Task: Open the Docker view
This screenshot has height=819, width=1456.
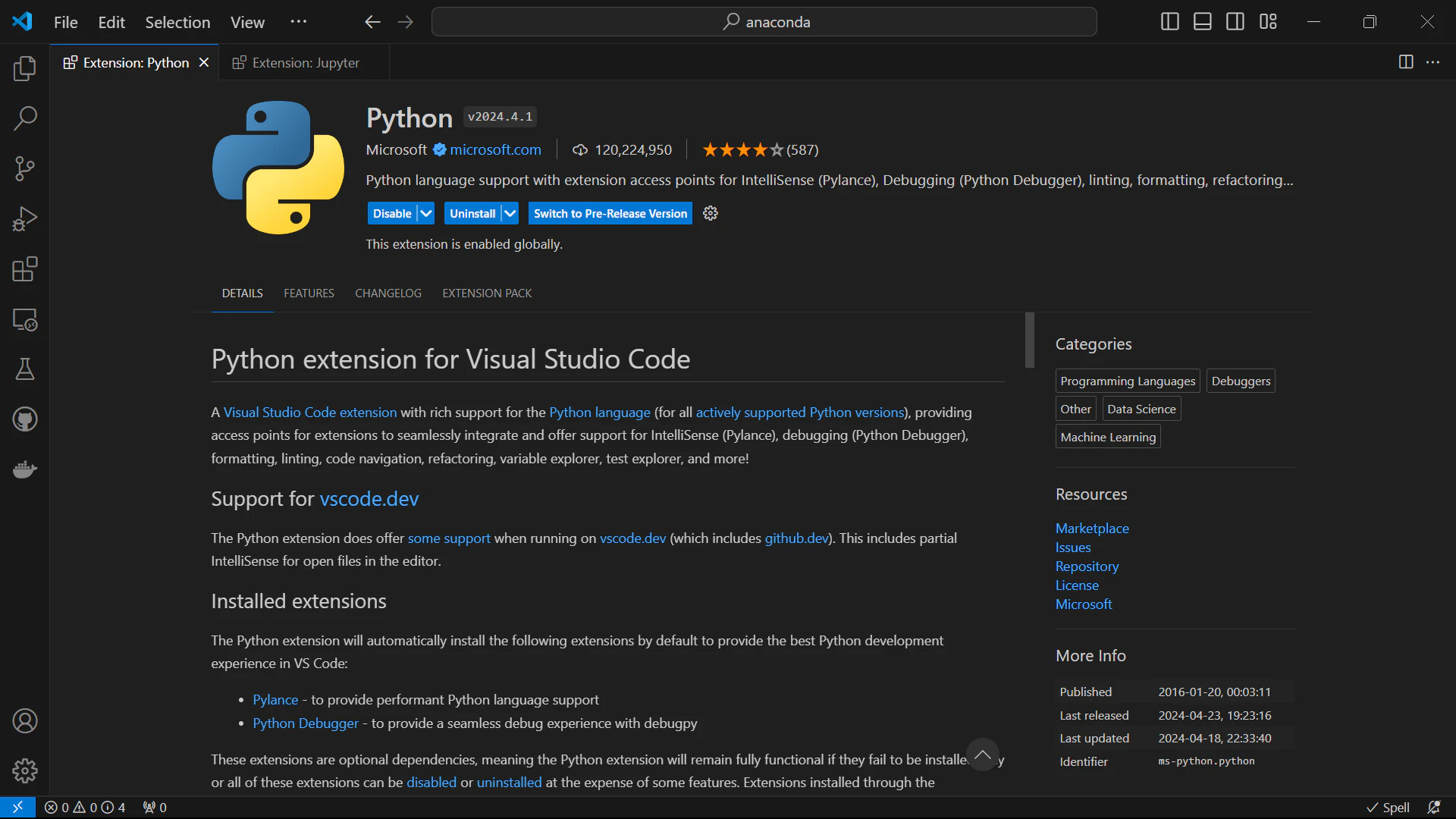Action: (25, 469)
